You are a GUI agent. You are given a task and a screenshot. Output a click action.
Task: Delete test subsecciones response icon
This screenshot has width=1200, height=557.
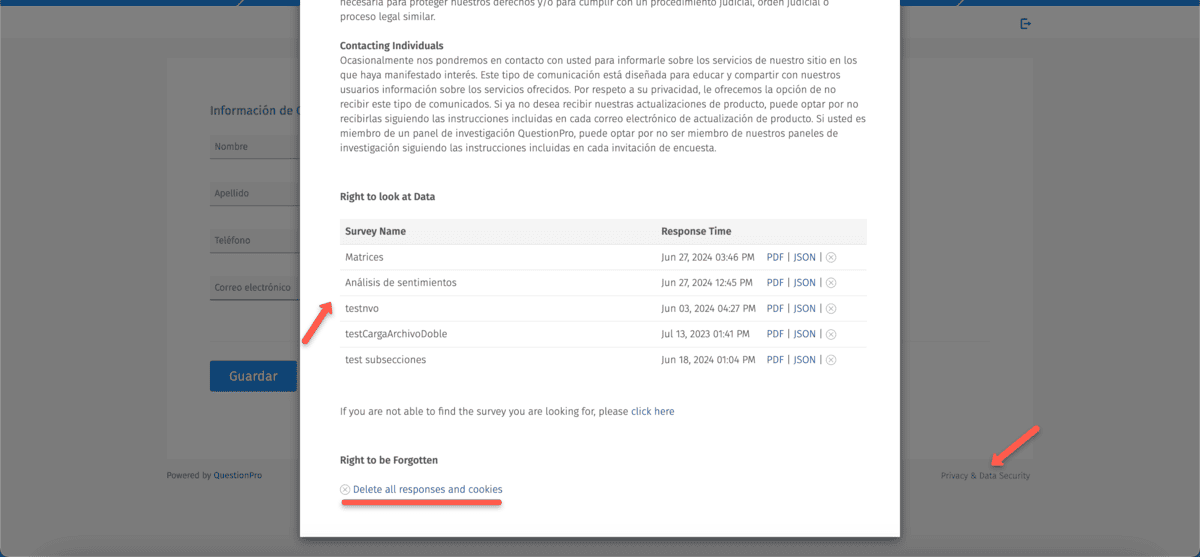coord(831,360)
